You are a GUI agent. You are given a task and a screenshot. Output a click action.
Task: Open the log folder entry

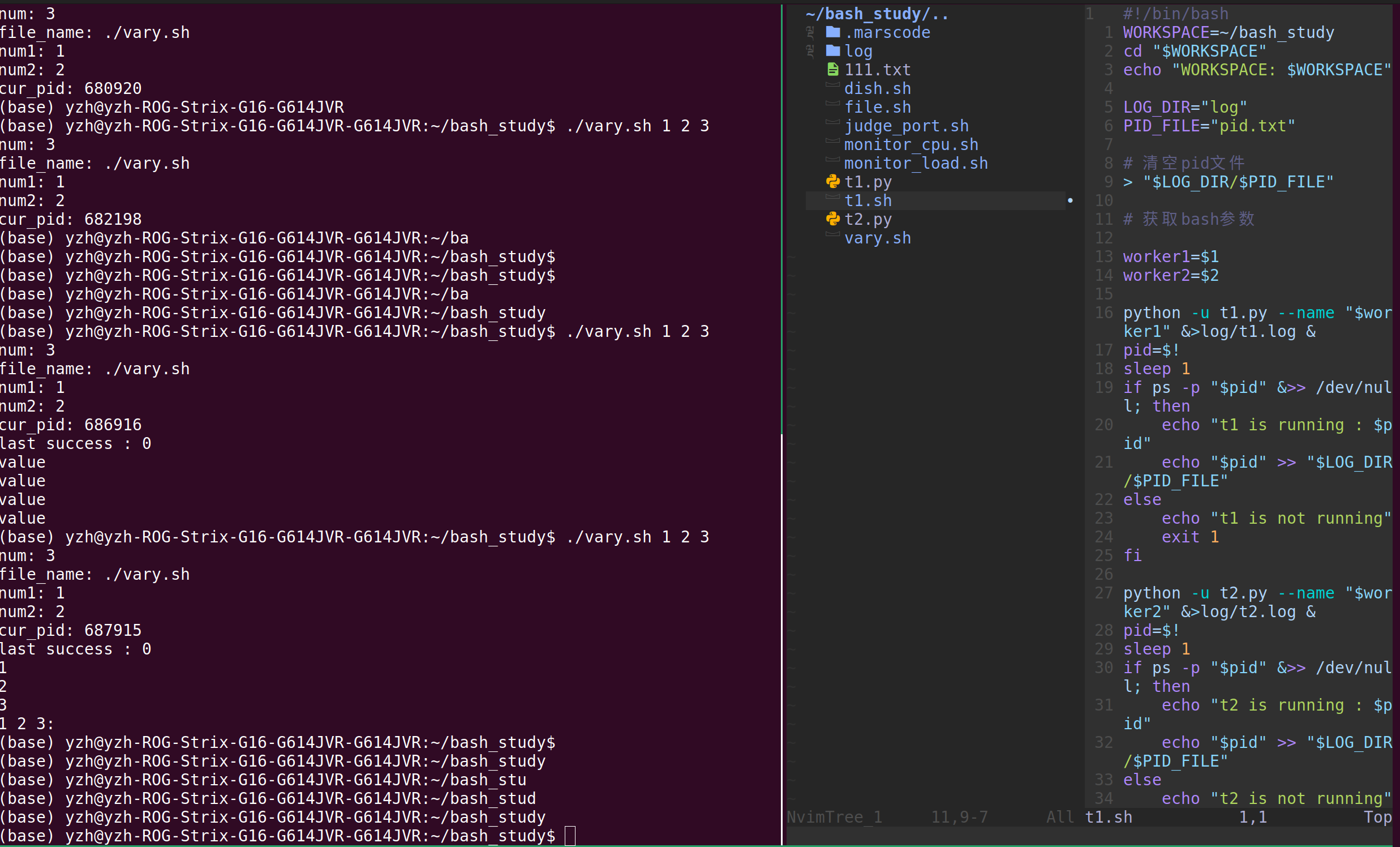(x=858, y=51)
